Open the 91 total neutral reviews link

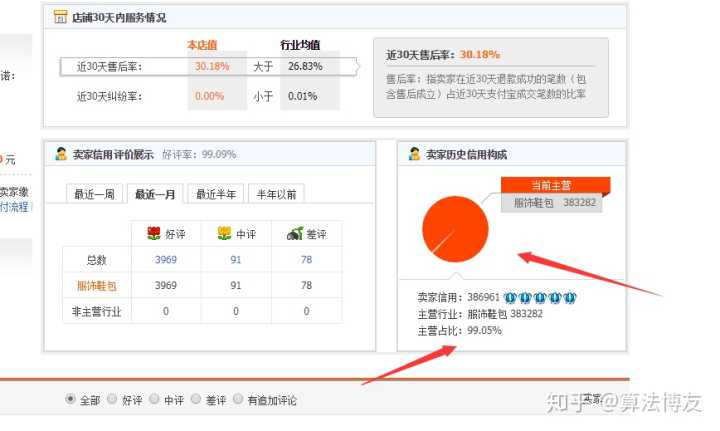point(236,259)
